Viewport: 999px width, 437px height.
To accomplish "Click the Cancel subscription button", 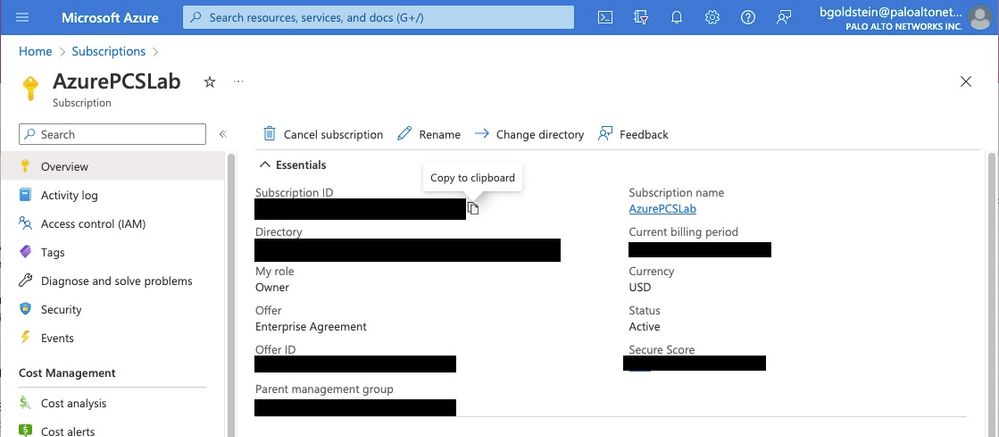I will coord(323,134).
